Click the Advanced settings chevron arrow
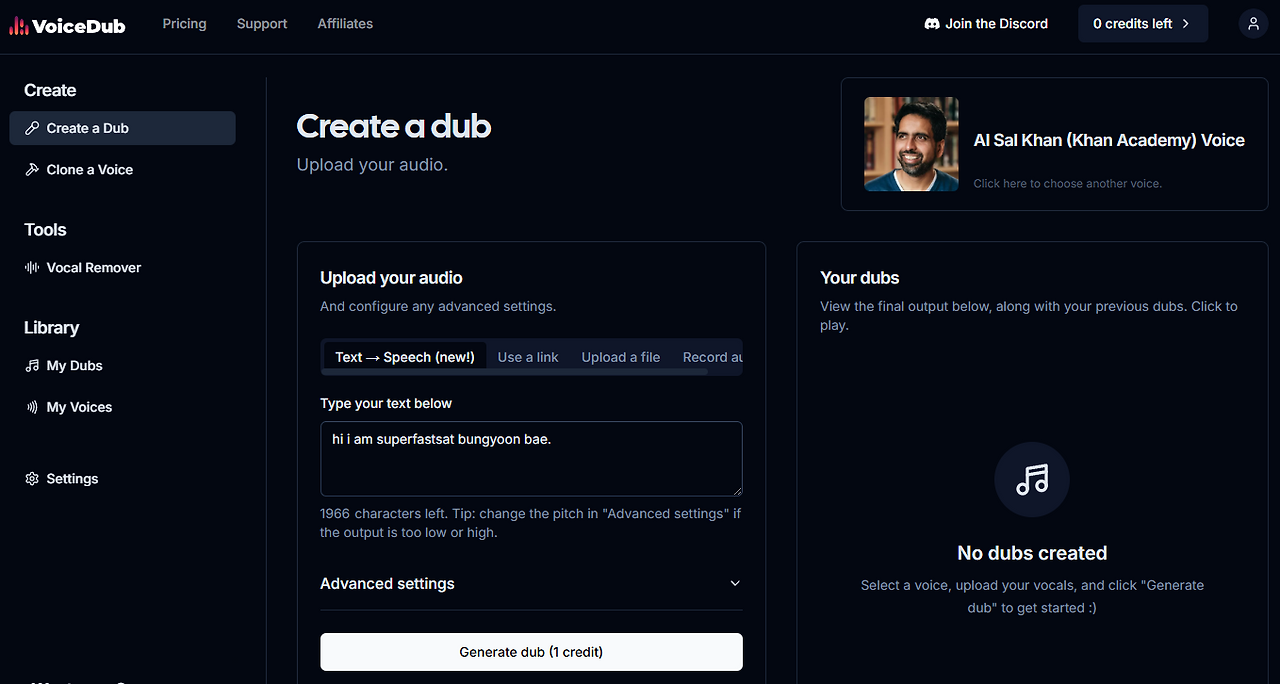Screen dimensions: 1280x684 coord(735,584)
